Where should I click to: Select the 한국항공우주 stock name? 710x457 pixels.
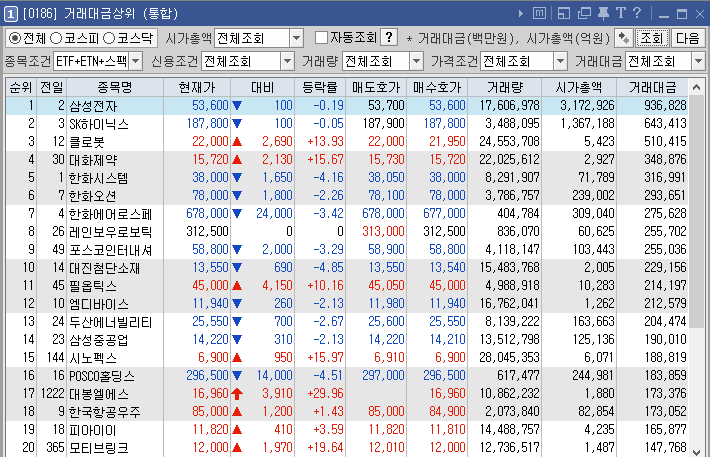coord(104,412)
